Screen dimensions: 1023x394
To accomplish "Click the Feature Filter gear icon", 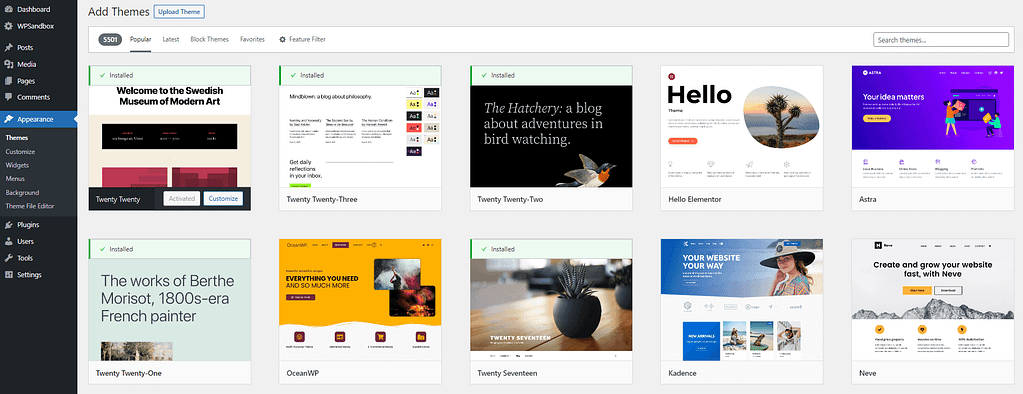I will coord(282,40).
